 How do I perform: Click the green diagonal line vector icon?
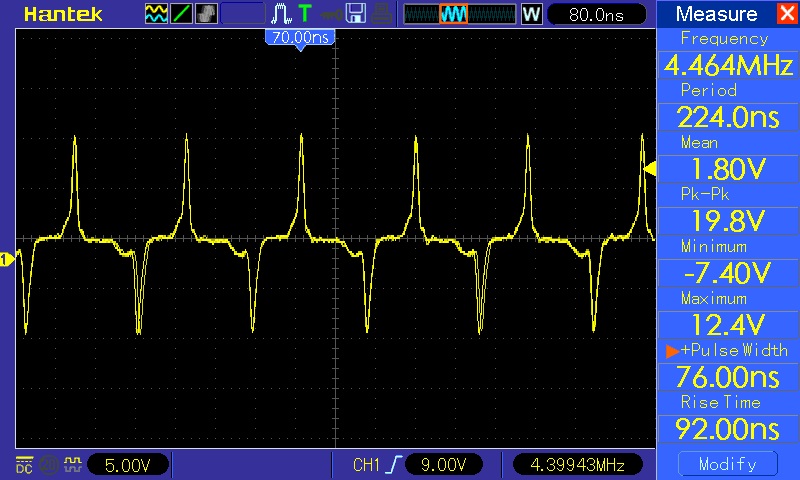click(x=181, y=14)
